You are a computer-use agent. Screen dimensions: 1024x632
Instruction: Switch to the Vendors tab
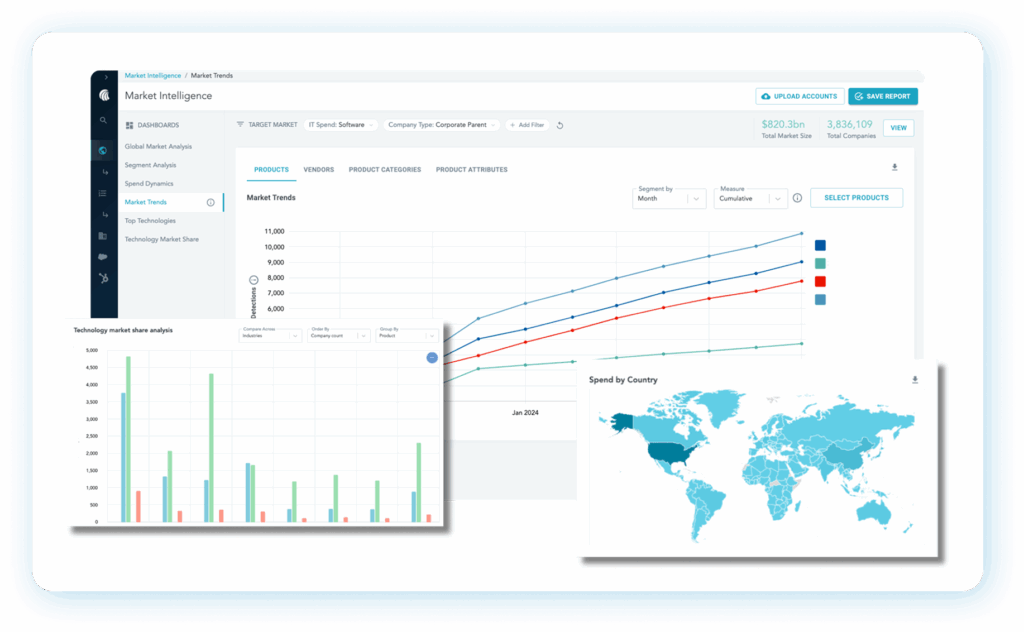pyautogui.click(x=318, y=170)
